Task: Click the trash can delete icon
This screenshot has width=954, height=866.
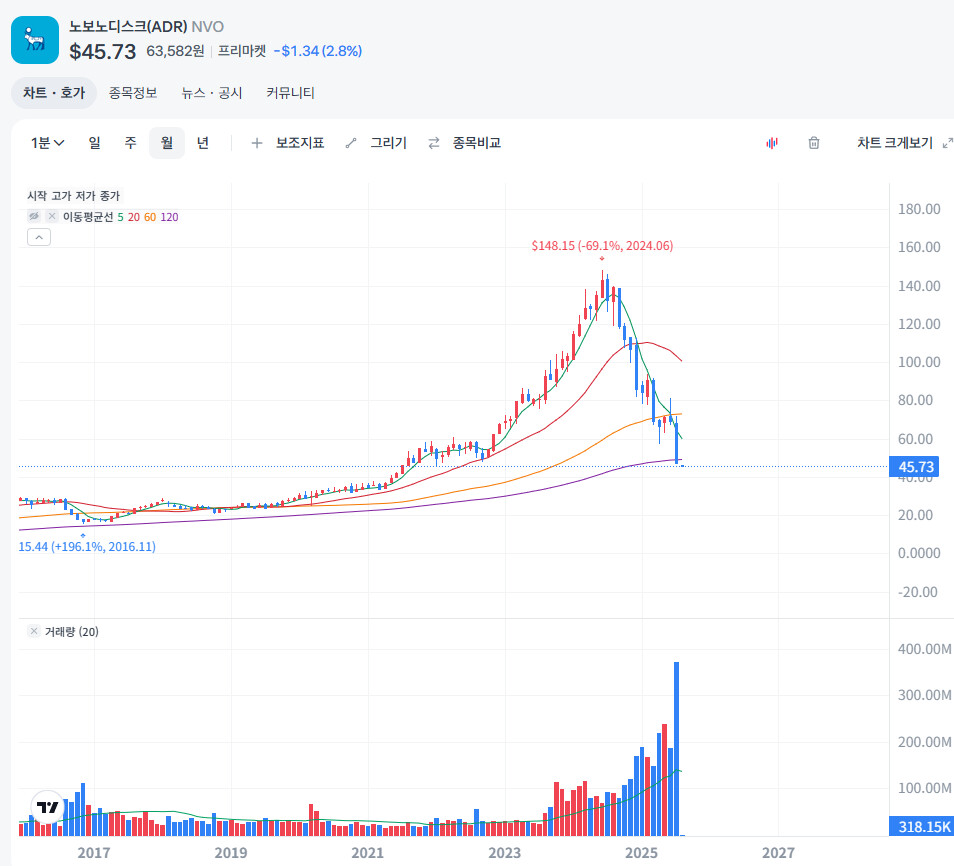Action: tap(814, 143)
